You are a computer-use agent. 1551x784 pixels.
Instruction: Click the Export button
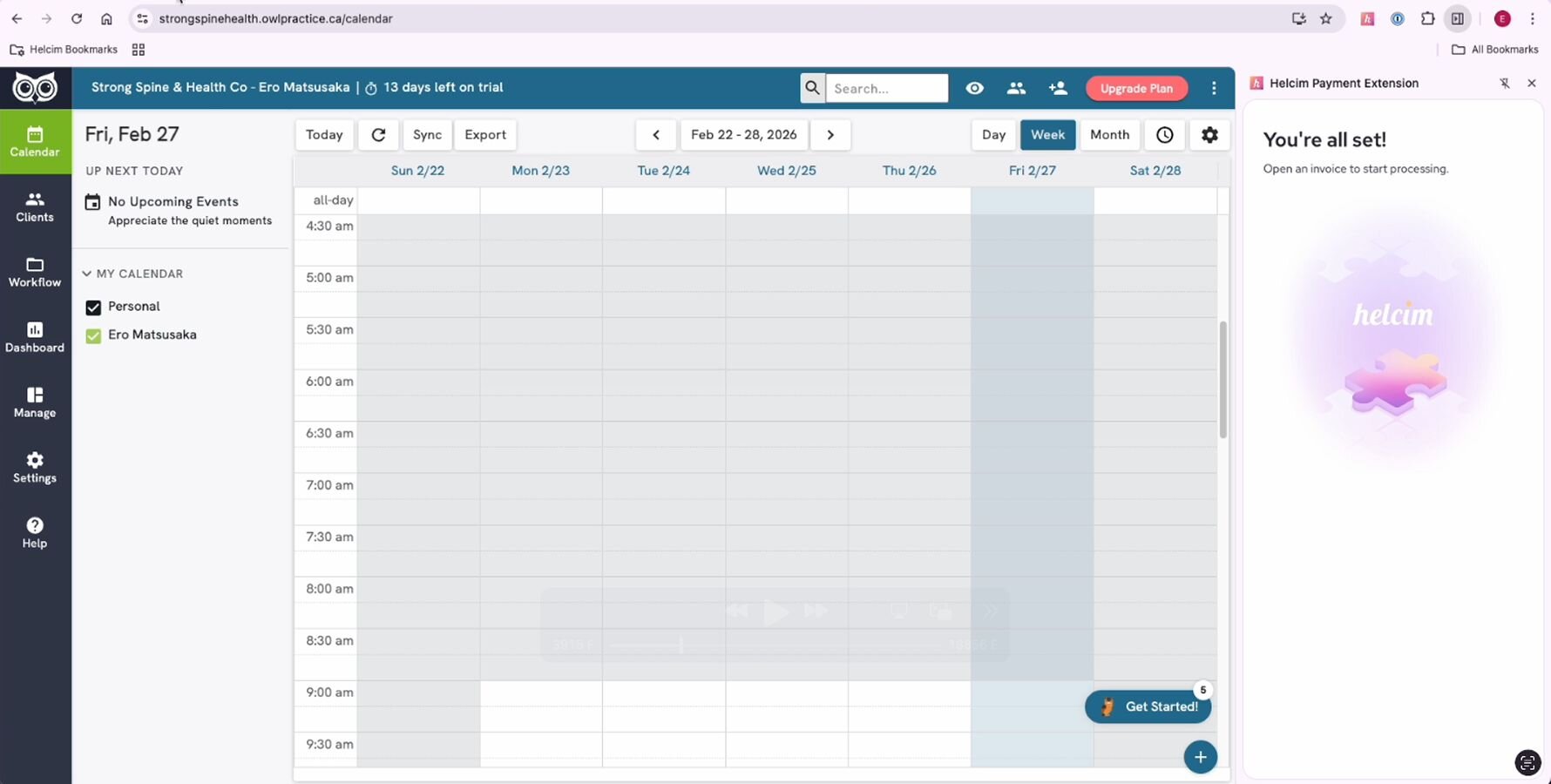click(484, 135)
